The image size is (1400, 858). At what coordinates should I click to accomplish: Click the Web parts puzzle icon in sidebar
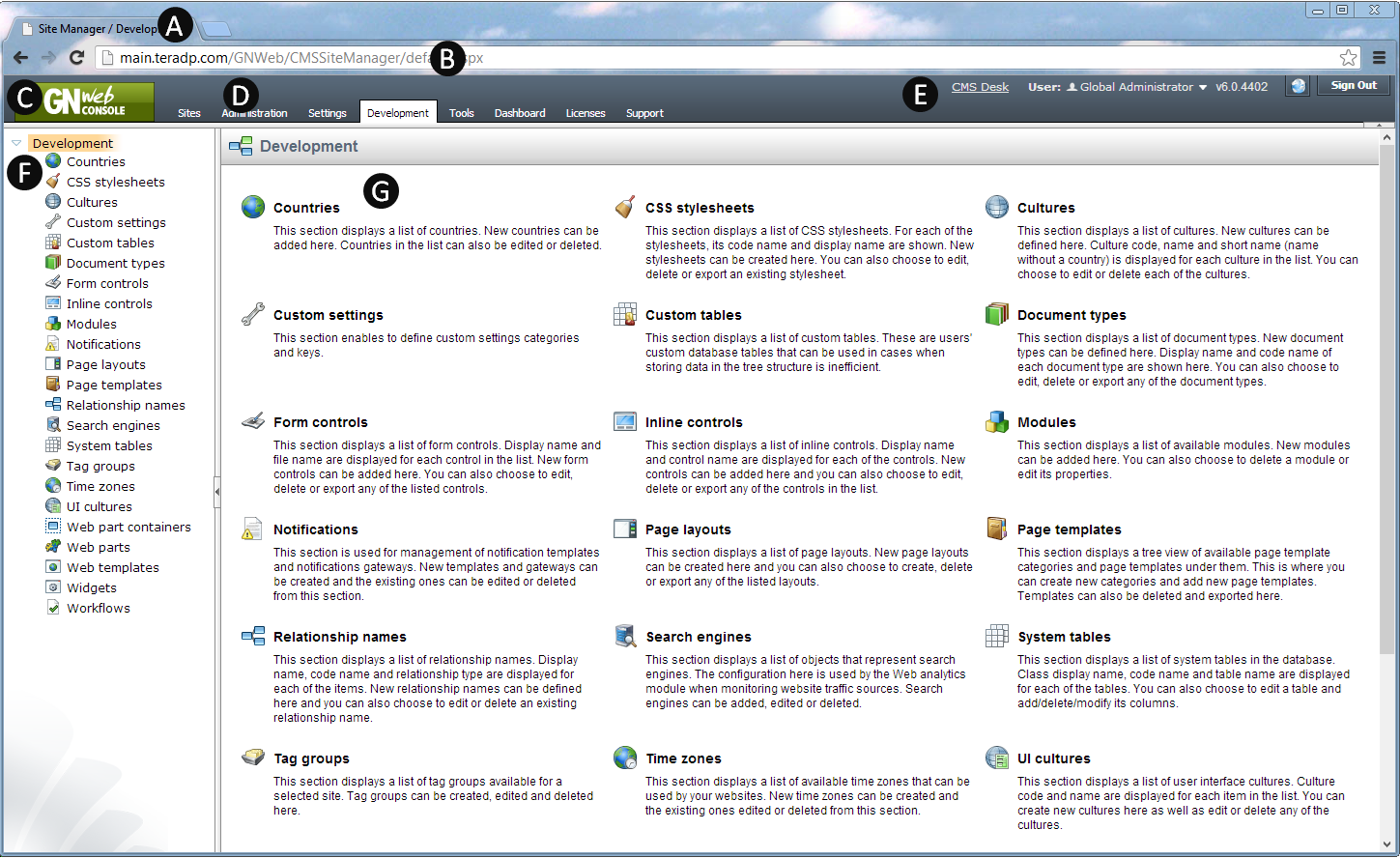click(53, 547)
